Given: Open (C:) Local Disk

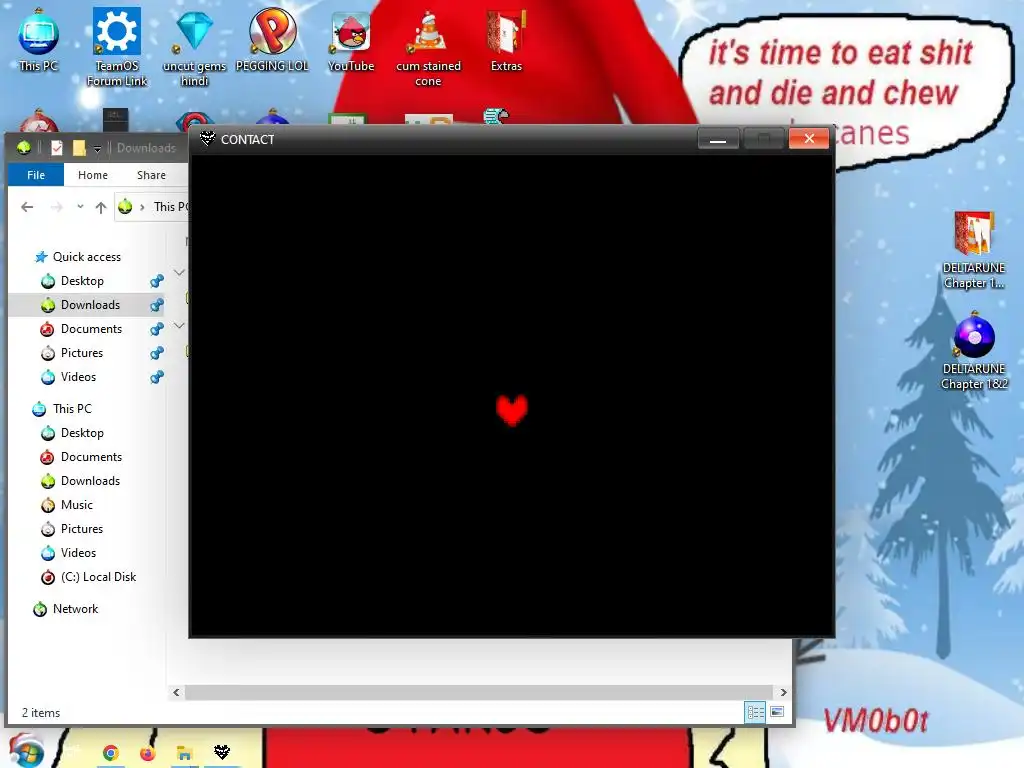Looking at the screenshot, I should pos(98,577).
